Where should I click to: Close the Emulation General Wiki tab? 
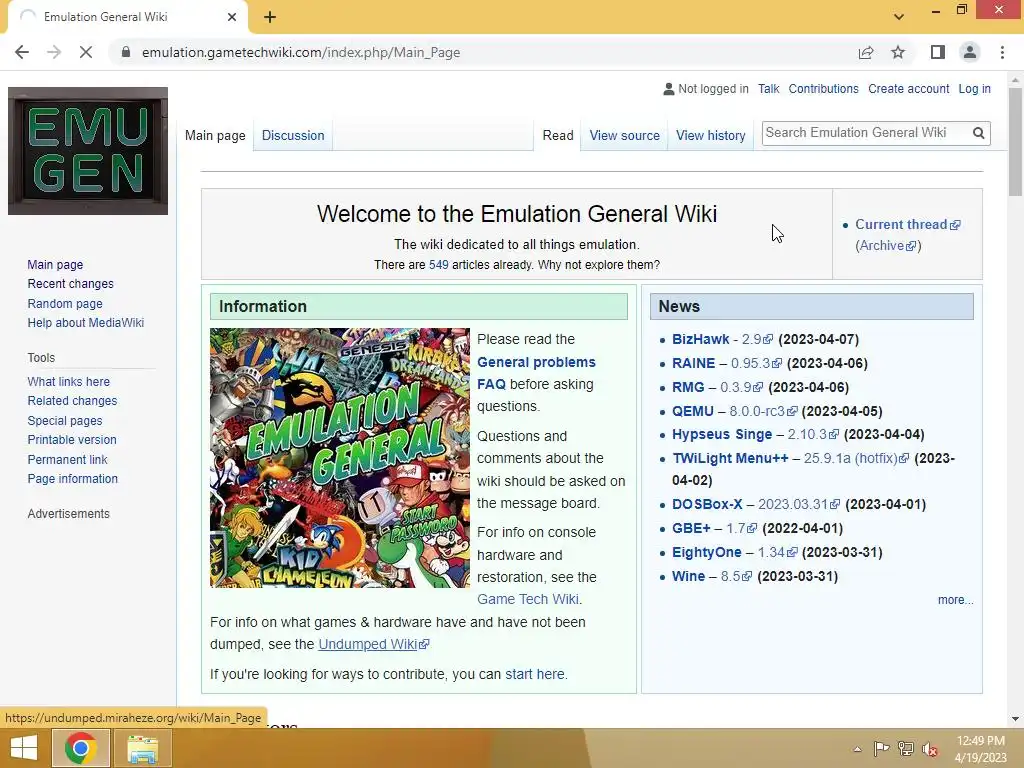point(232,17)
